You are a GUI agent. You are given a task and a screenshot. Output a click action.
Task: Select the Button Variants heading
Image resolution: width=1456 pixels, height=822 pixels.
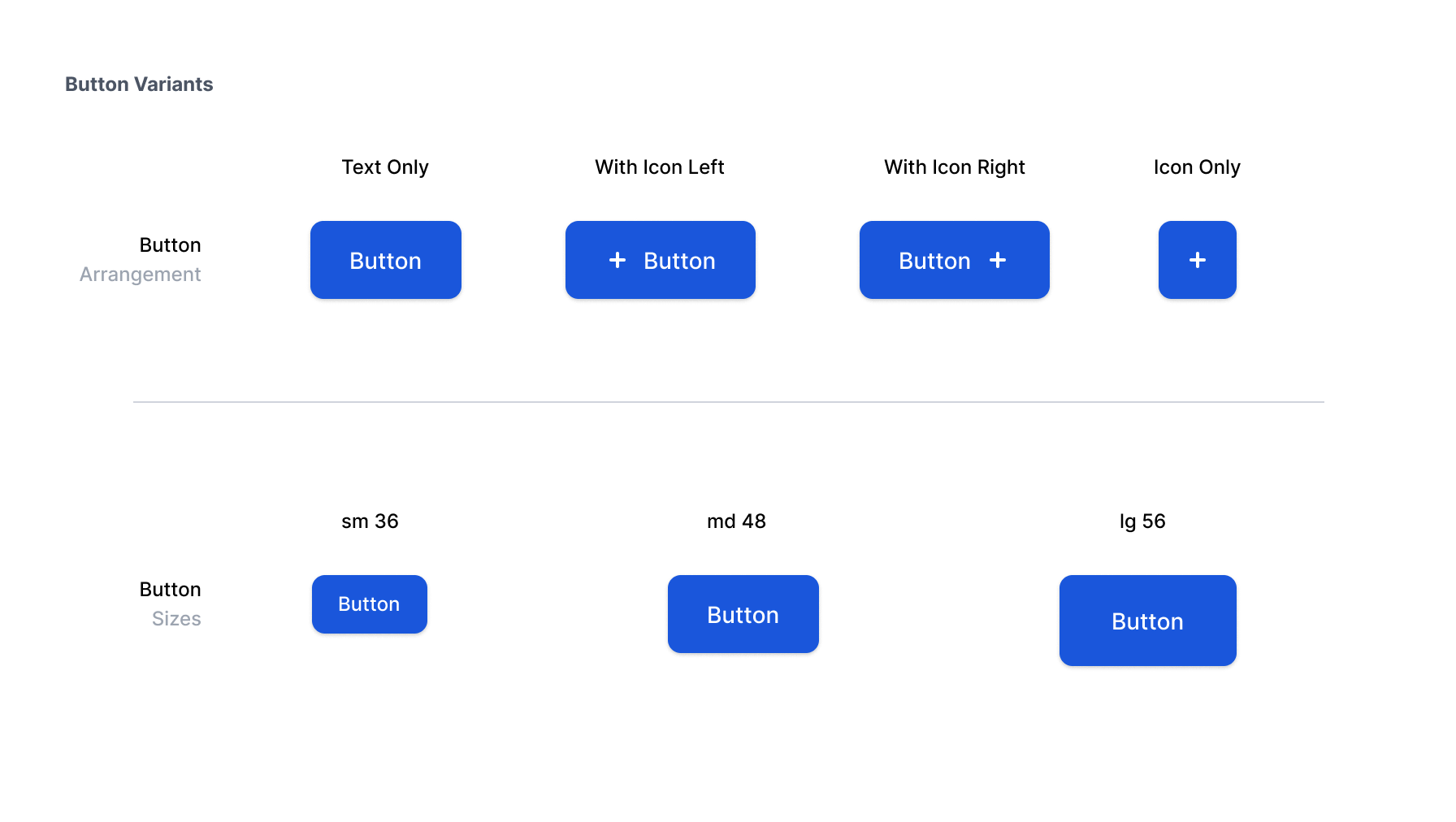pyautogui.click(x=139, y=84)
